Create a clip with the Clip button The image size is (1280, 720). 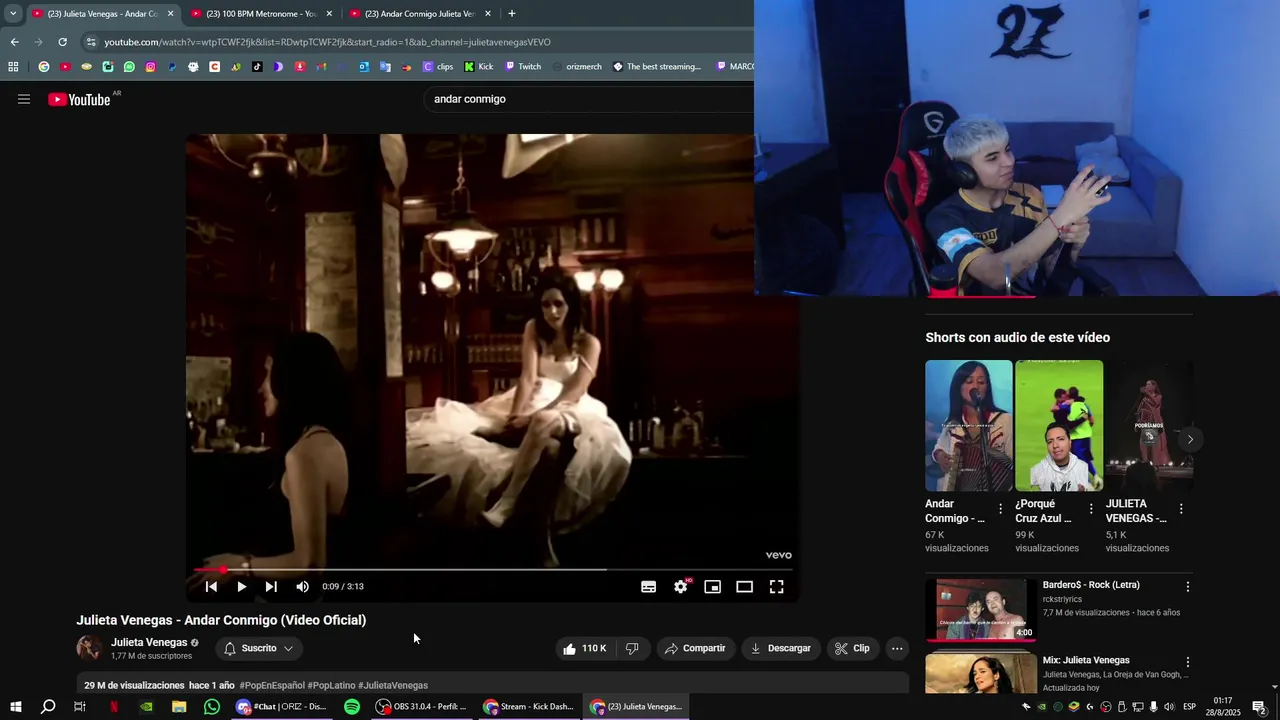[852, 648]
